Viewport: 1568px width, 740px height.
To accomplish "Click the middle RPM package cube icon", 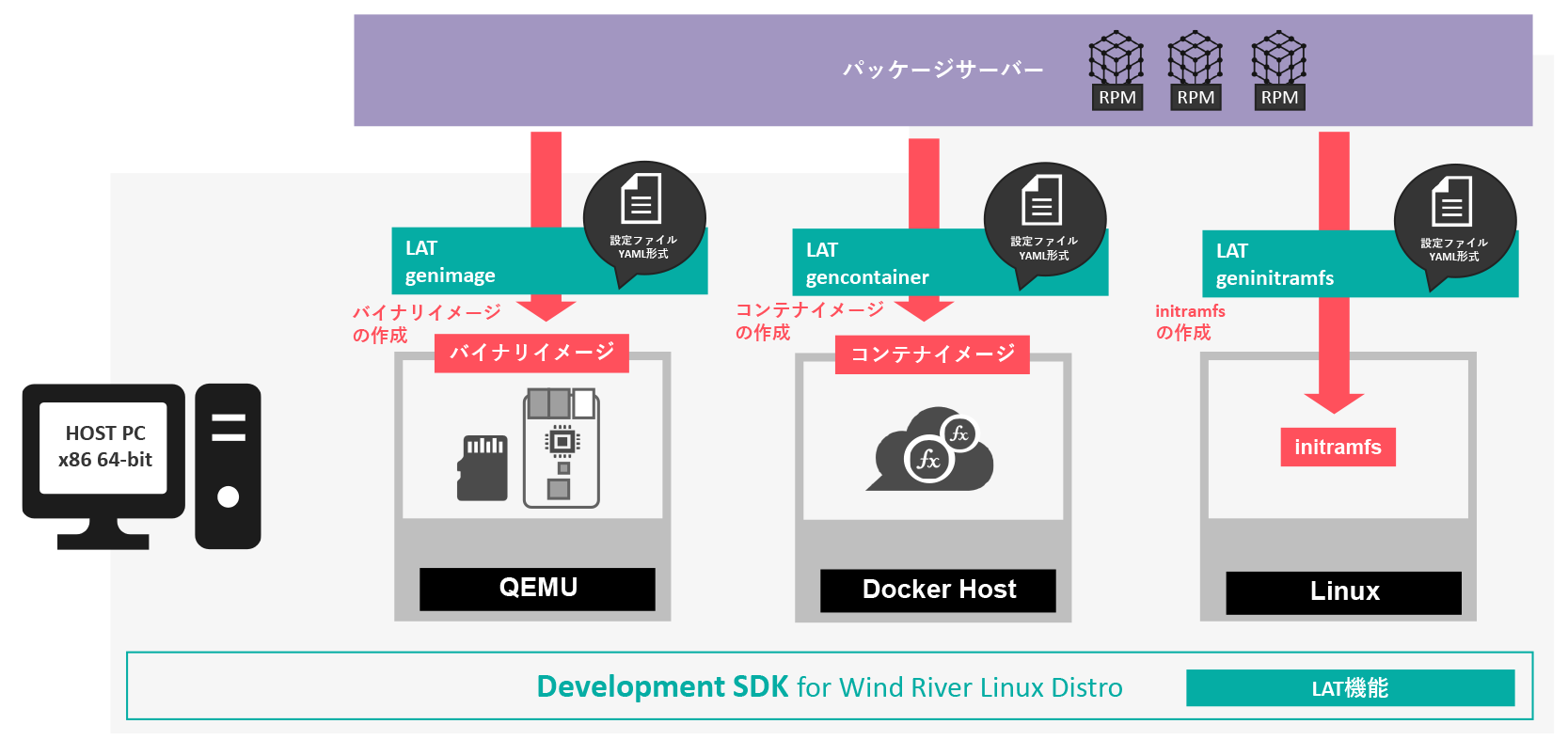I will (x=1196, y=70).
